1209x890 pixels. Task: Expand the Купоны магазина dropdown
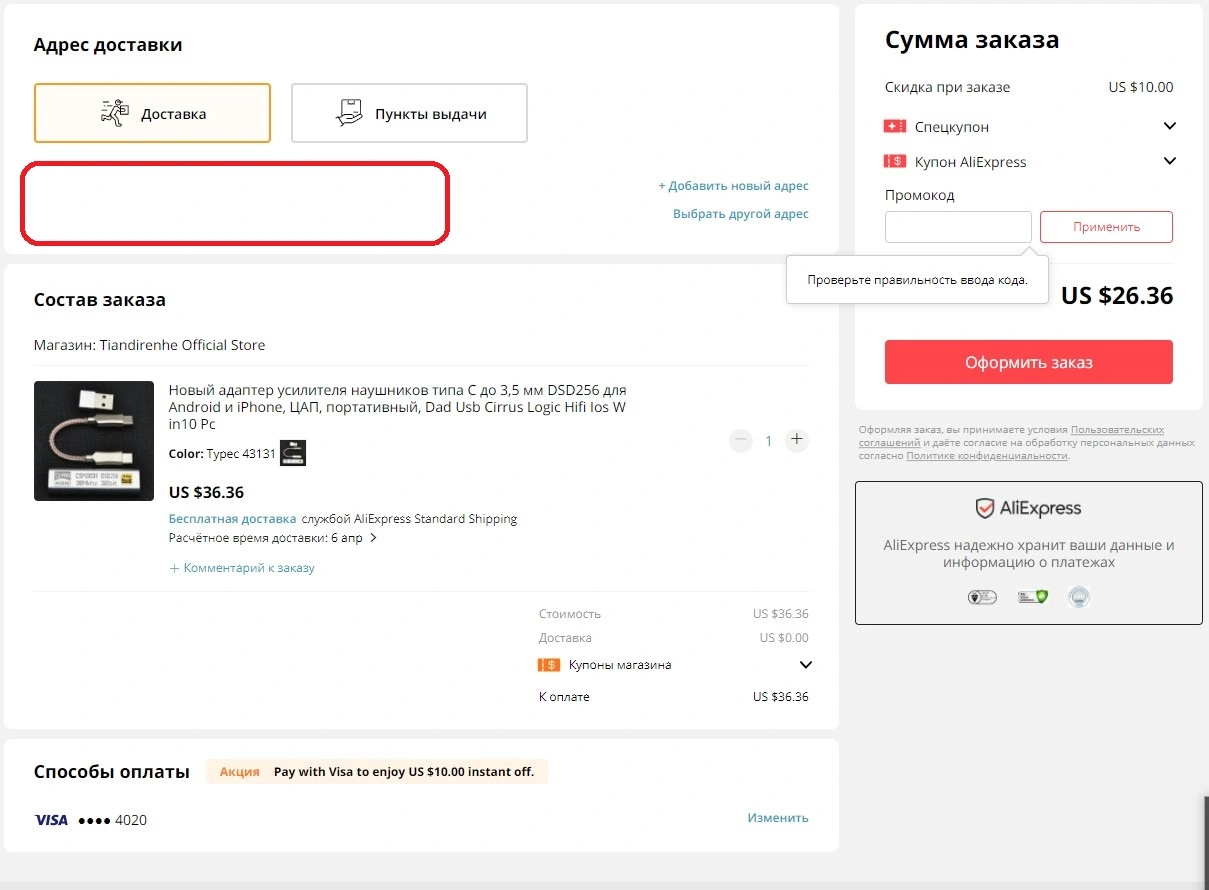[x=806, y=665]
